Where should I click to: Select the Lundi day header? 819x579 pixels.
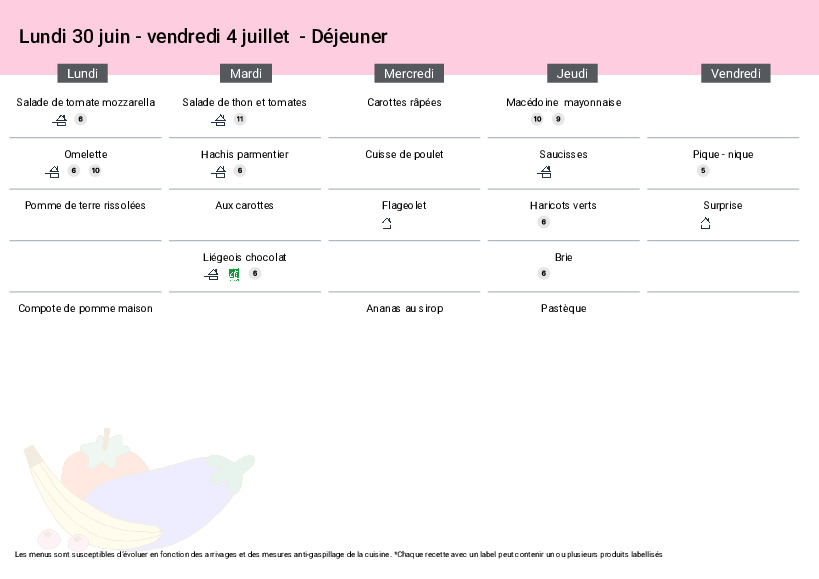click(83, 74)
